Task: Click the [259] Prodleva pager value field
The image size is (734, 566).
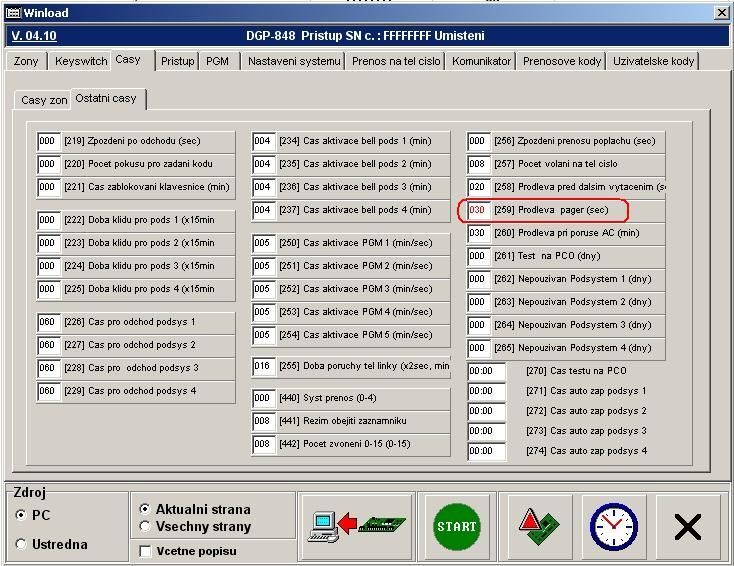Action: tap(478, 210)
